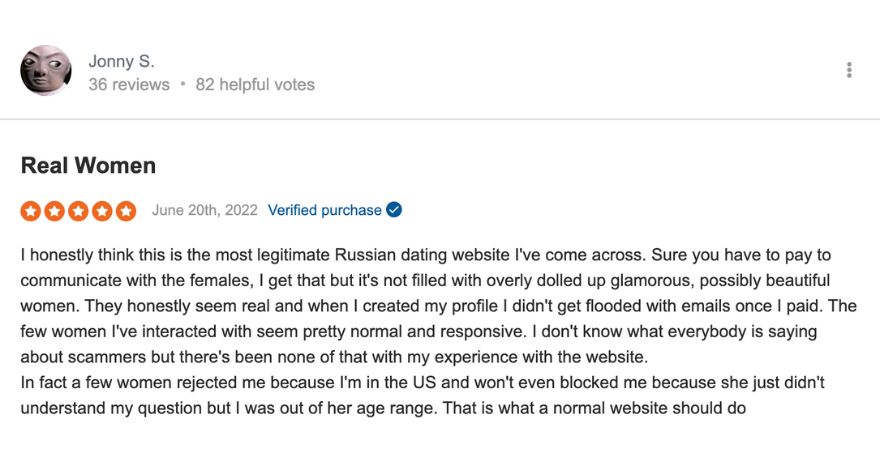Click Jonny S.'s profile avatar
This screenshot has width=880, height=460.
point(46,70)
